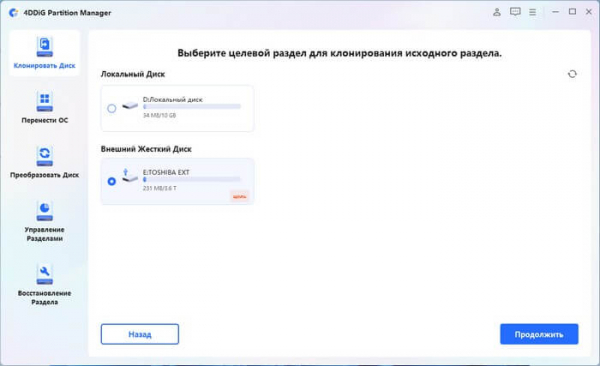The width and height of the screenshot is (600, 366).
Task: Open the Перенести ОС sidebar tool
Action: point(44,108)
